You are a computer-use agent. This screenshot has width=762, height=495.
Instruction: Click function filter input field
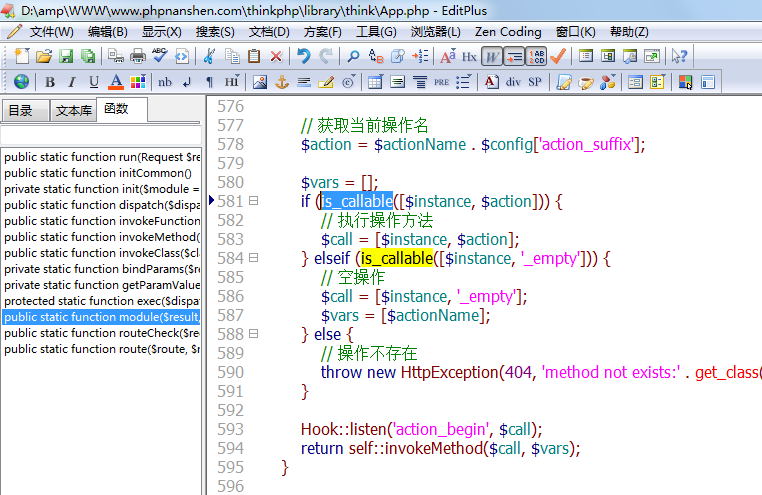(101, 135)
